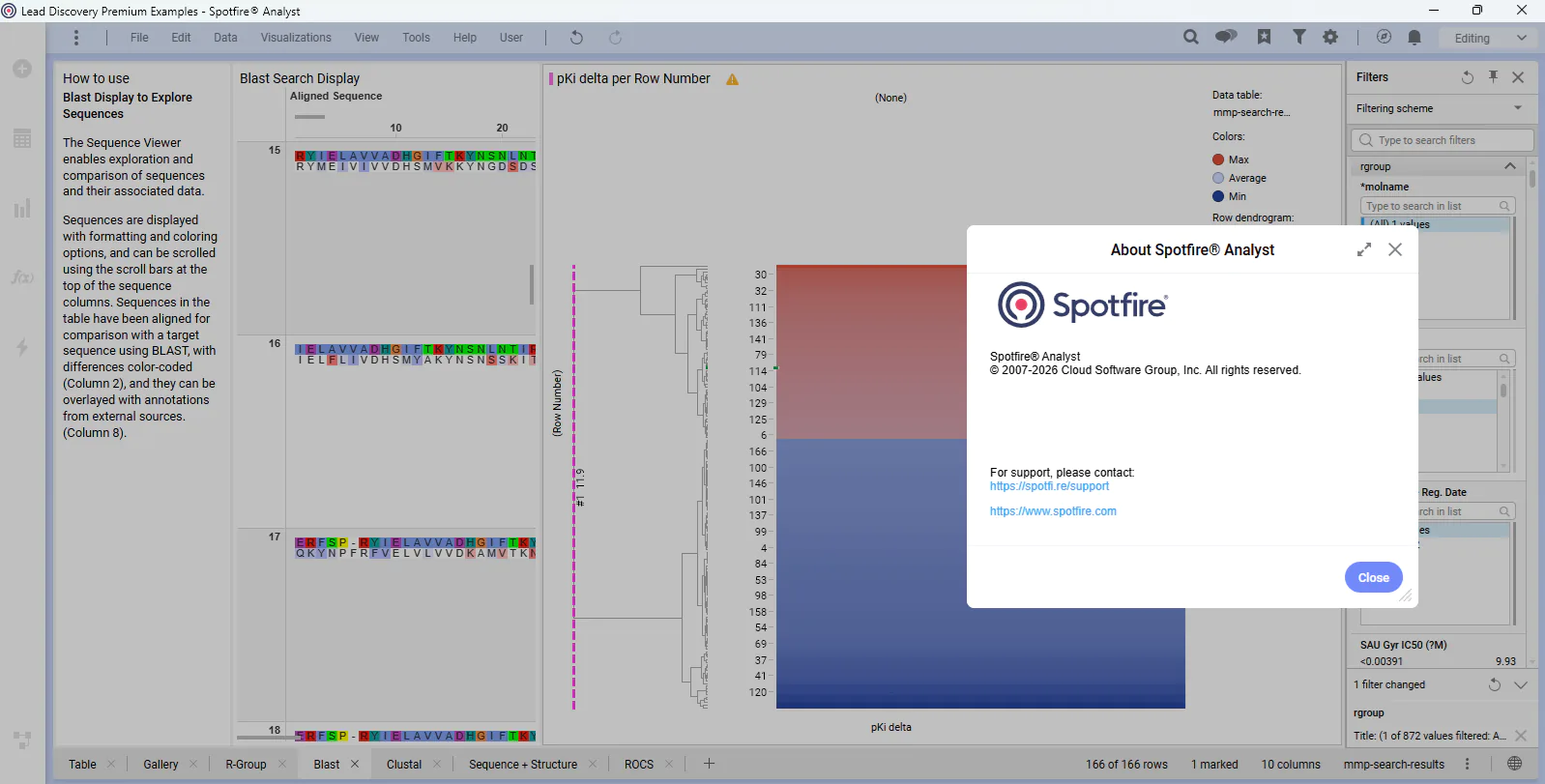Screen dimensions: 1545x784
Task: Undo the last action with toolbar arrow
Action: pos(576,38)
